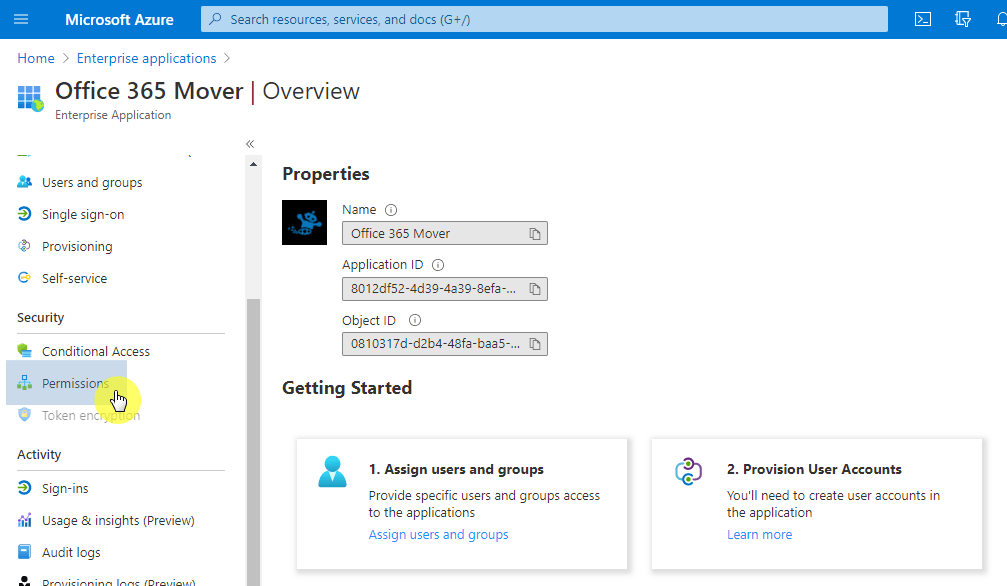Image resolution: width=1007 pixels, height=586 pixels.
Task: Click the Provisioning icon in sidebar
Action: pyautogui.click(x=24, y=246)
